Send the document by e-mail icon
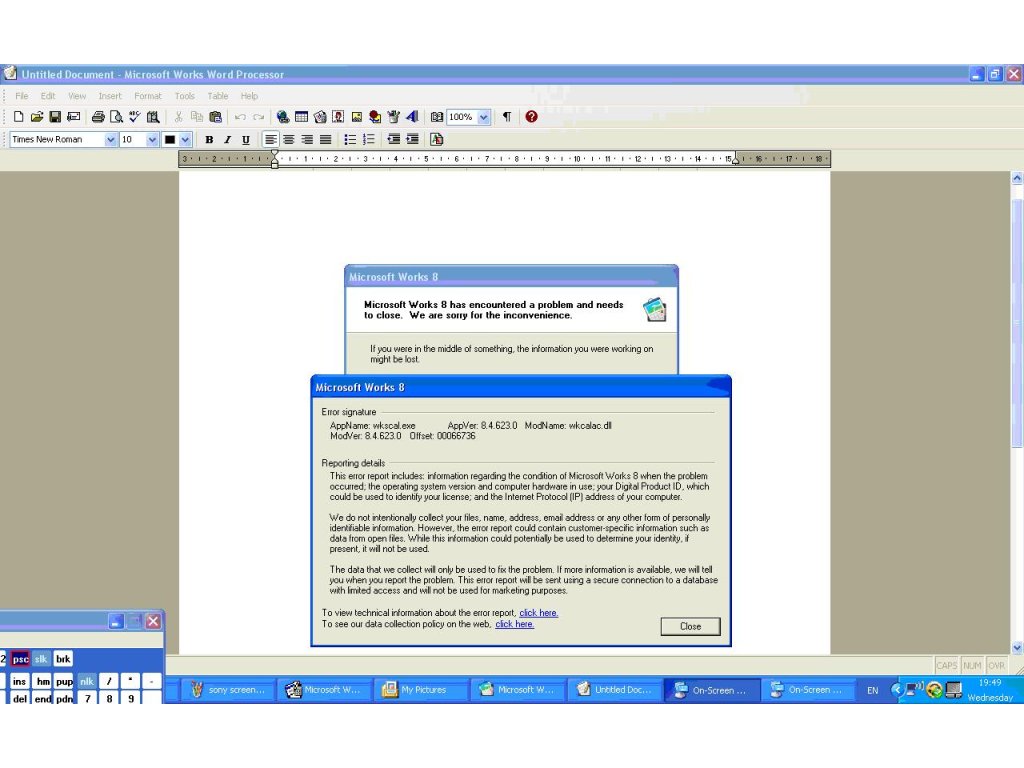Screen dimensions: 1024x768 [73, 117]
